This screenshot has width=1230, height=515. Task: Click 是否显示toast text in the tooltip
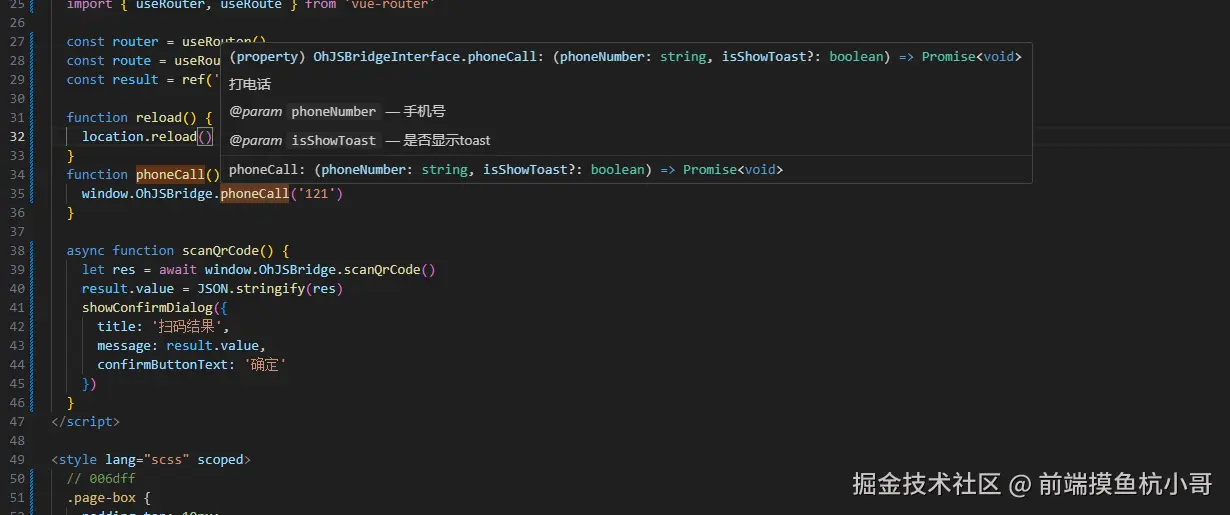tap(447, 140)
